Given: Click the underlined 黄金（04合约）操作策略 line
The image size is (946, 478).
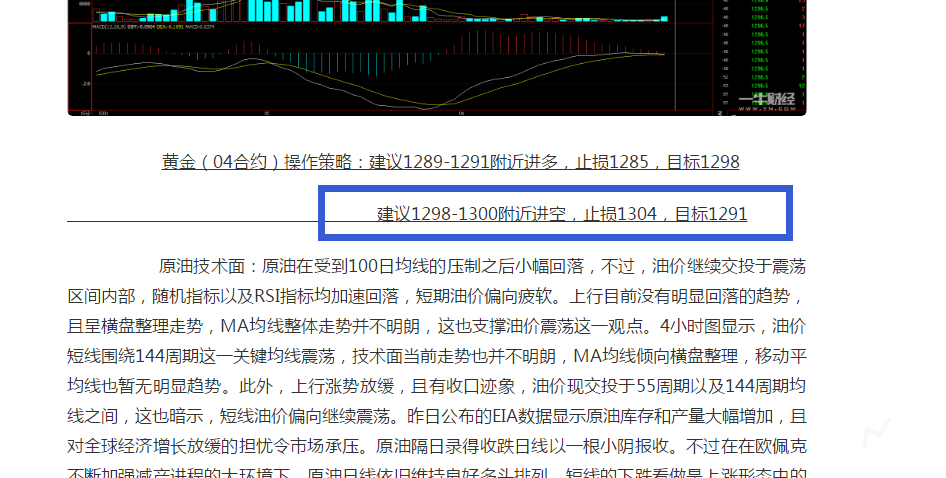Looking at the screenshot, I should pyautogui.click(x=264, y=162).
